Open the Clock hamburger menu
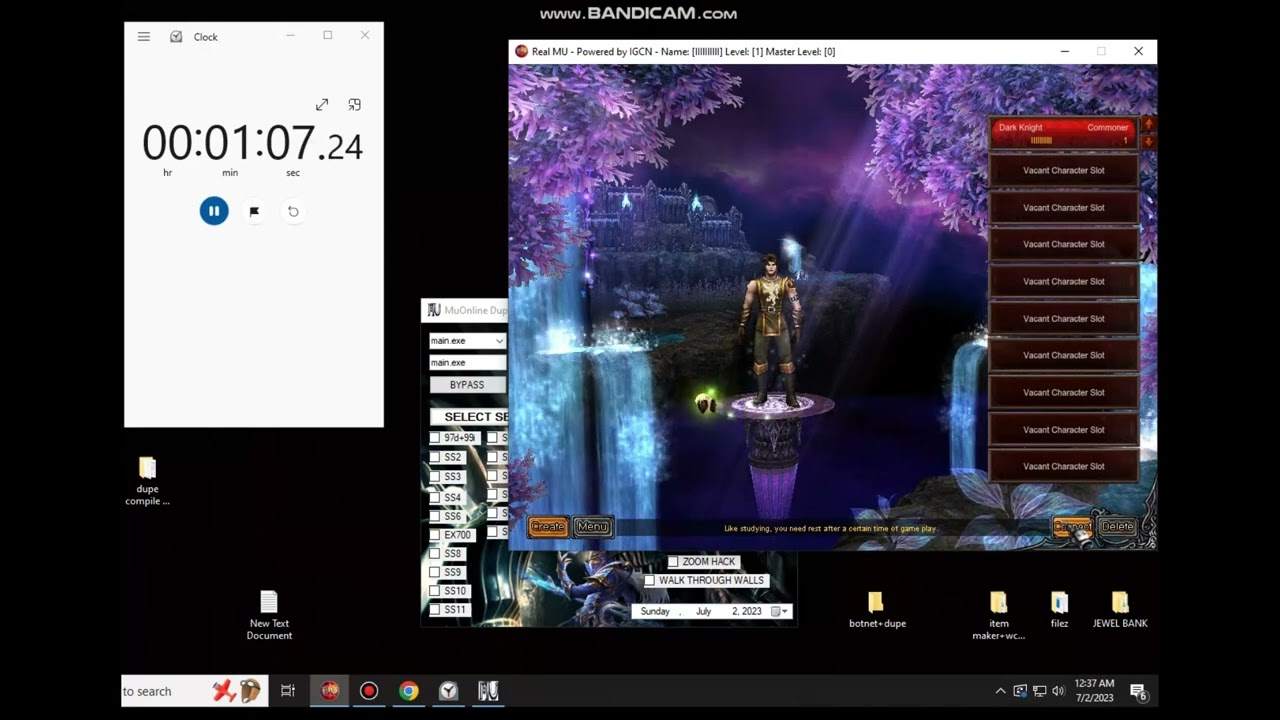Image resolution: width=1280 pixels, height=720 pixels. (144, 36)
